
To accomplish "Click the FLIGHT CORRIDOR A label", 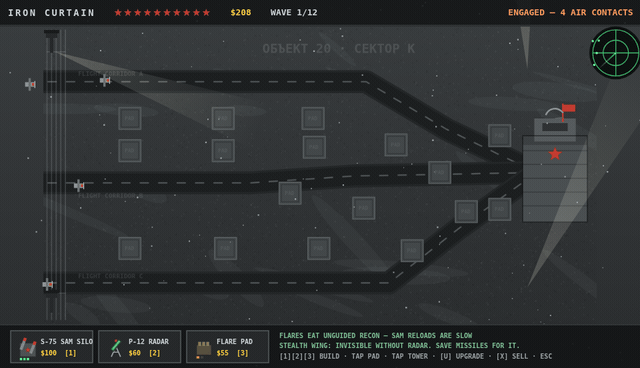I will coord(110,74).
